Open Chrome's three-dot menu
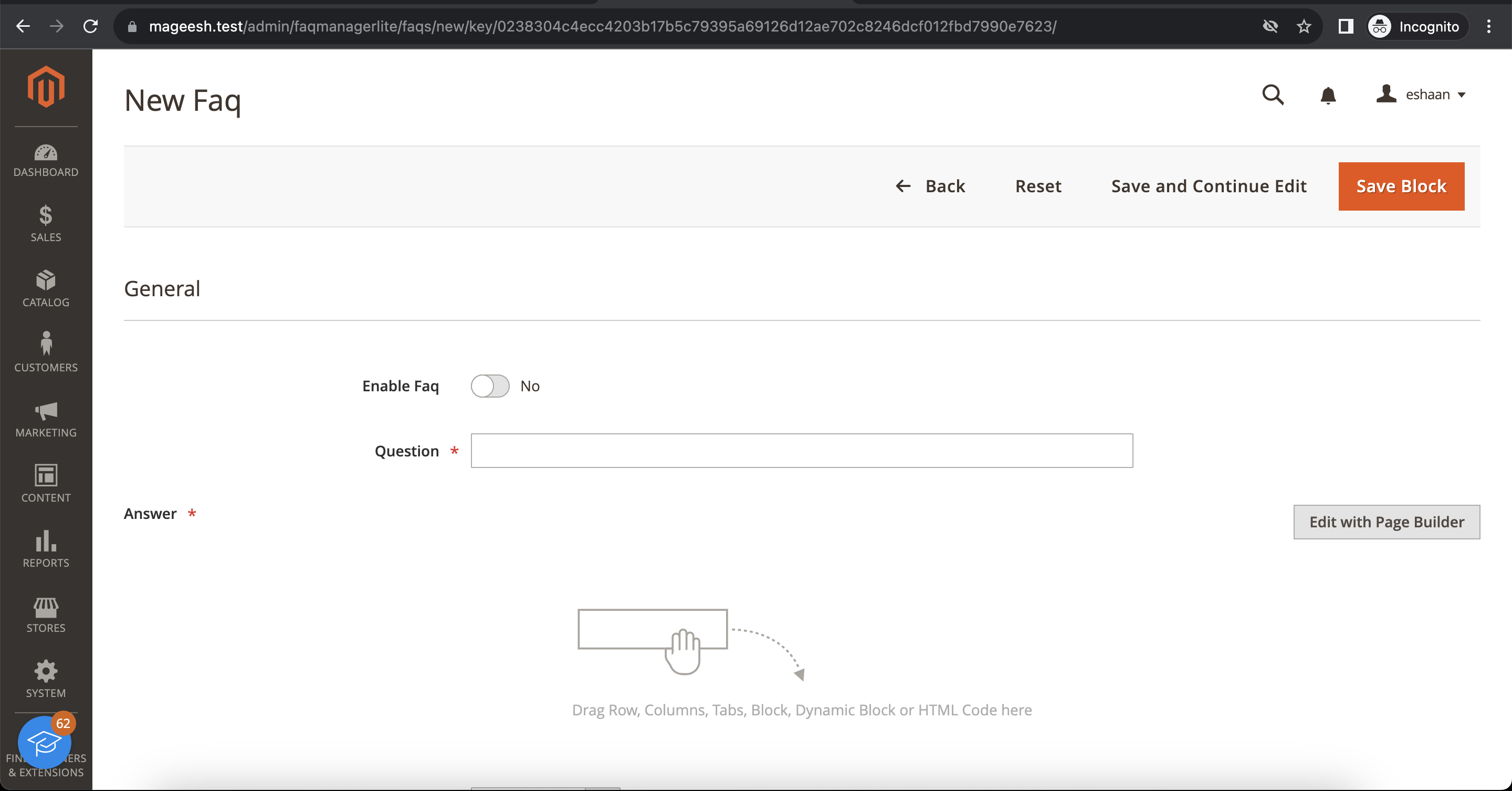This screenshot has width=1512, height=791. point(1488,26)
